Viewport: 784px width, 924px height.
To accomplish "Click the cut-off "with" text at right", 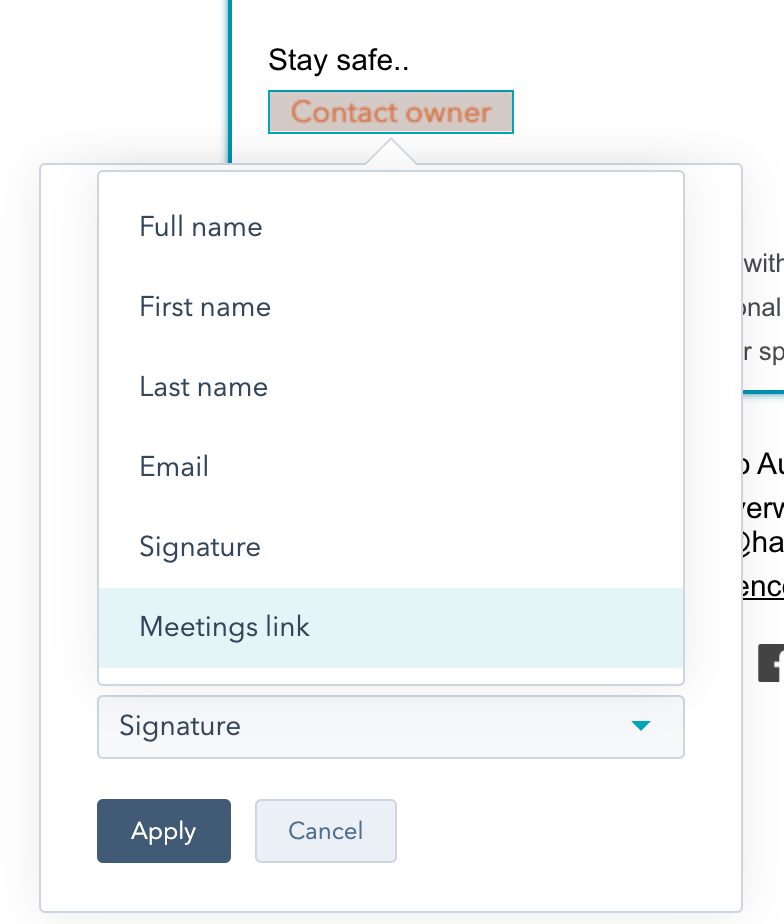I will (763, 264).
